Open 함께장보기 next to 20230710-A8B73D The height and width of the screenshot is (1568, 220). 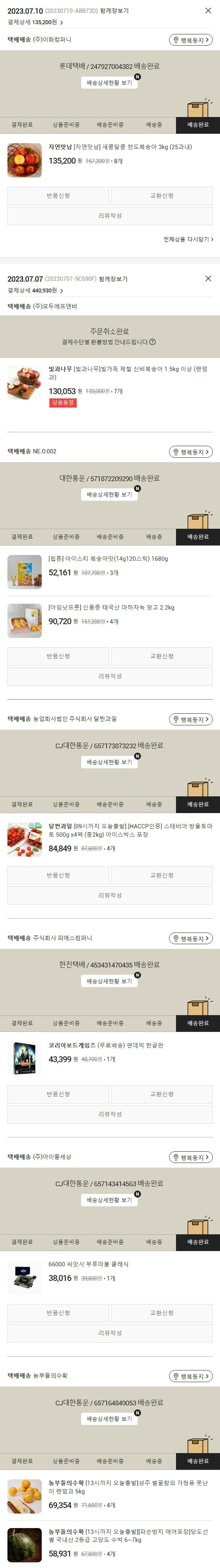[x=114, y=11]
